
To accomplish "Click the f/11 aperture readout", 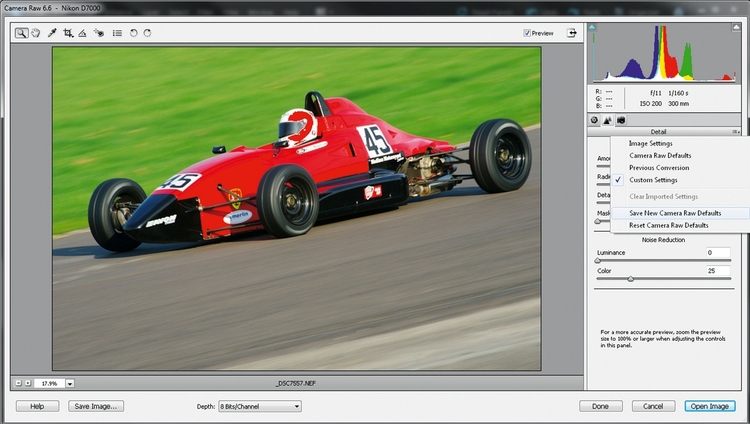I will click(x=656, y=93).
